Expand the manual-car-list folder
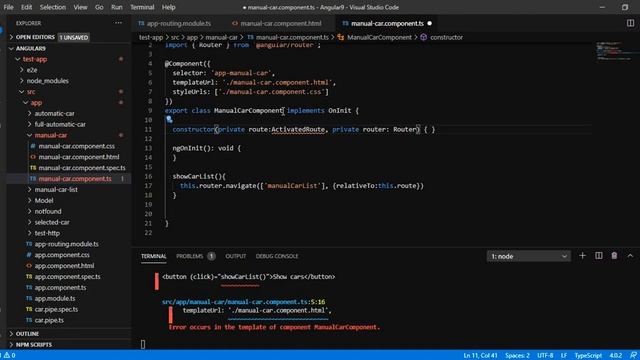The width and height of the screenshot is (640, 360). [x=56, y=190]
